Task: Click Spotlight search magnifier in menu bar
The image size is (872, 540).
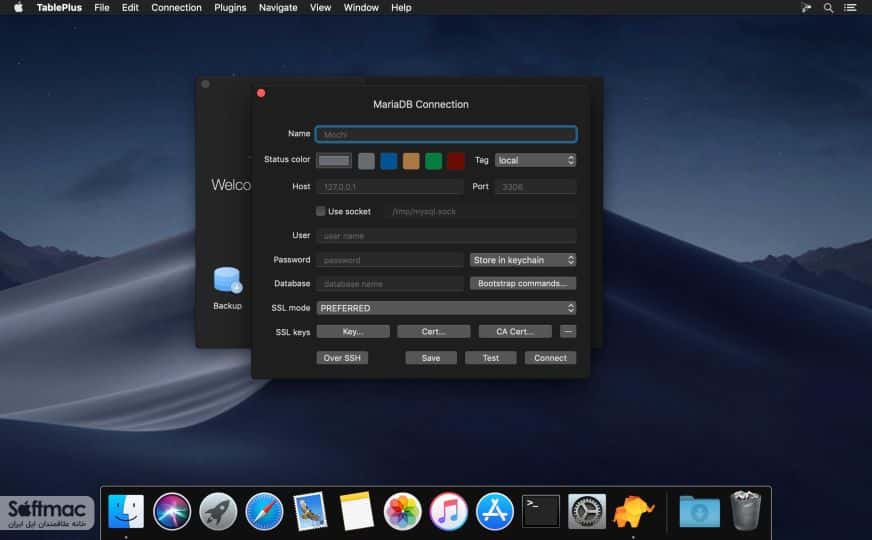Action: [x=828, y=8]
